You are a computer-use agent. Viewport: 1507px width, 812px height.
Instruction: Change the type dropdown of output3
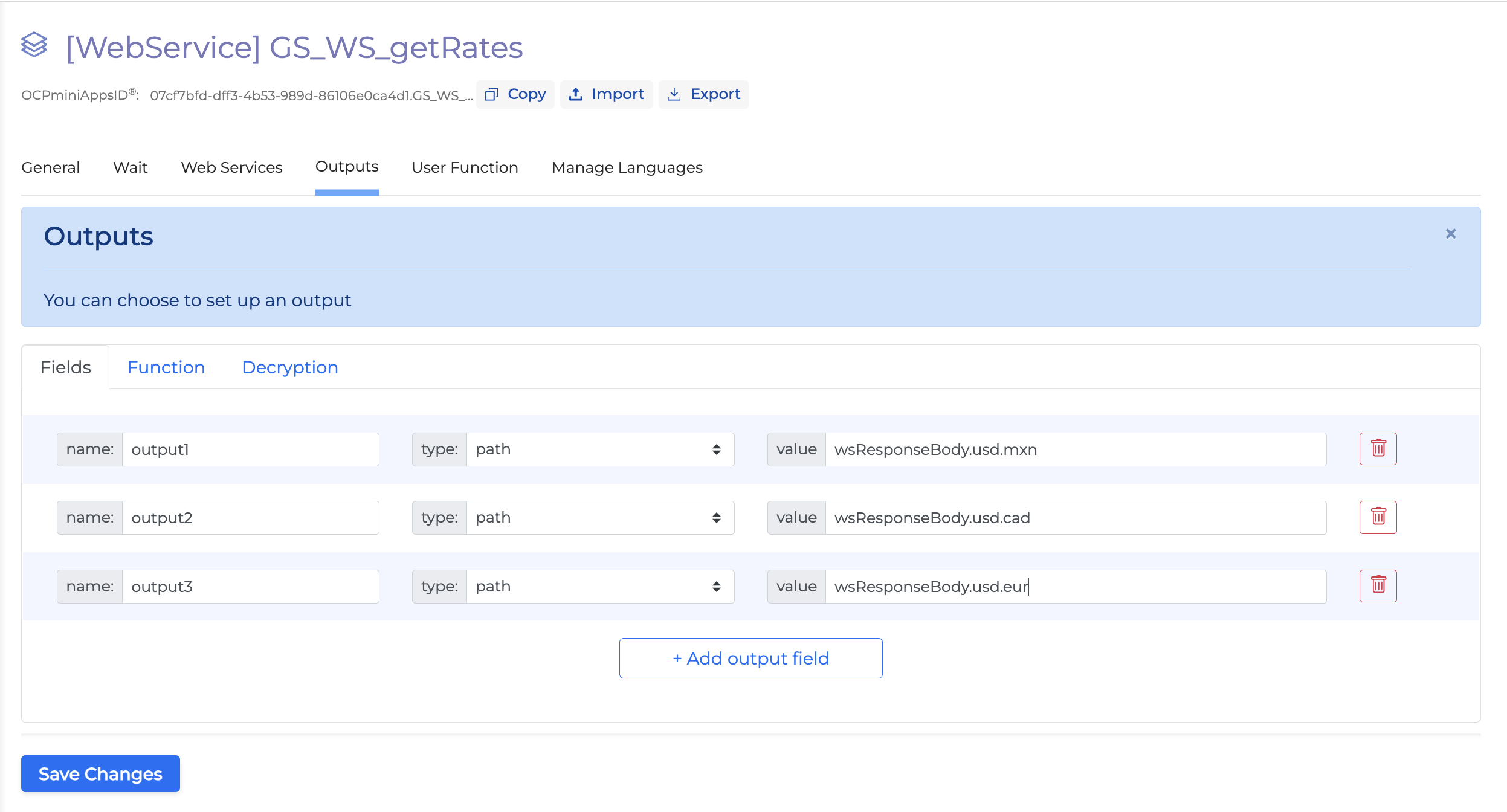point(600,587)
